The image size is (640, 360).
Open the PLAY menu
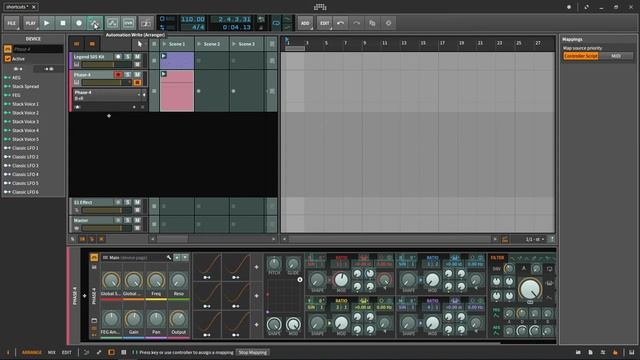31,23
